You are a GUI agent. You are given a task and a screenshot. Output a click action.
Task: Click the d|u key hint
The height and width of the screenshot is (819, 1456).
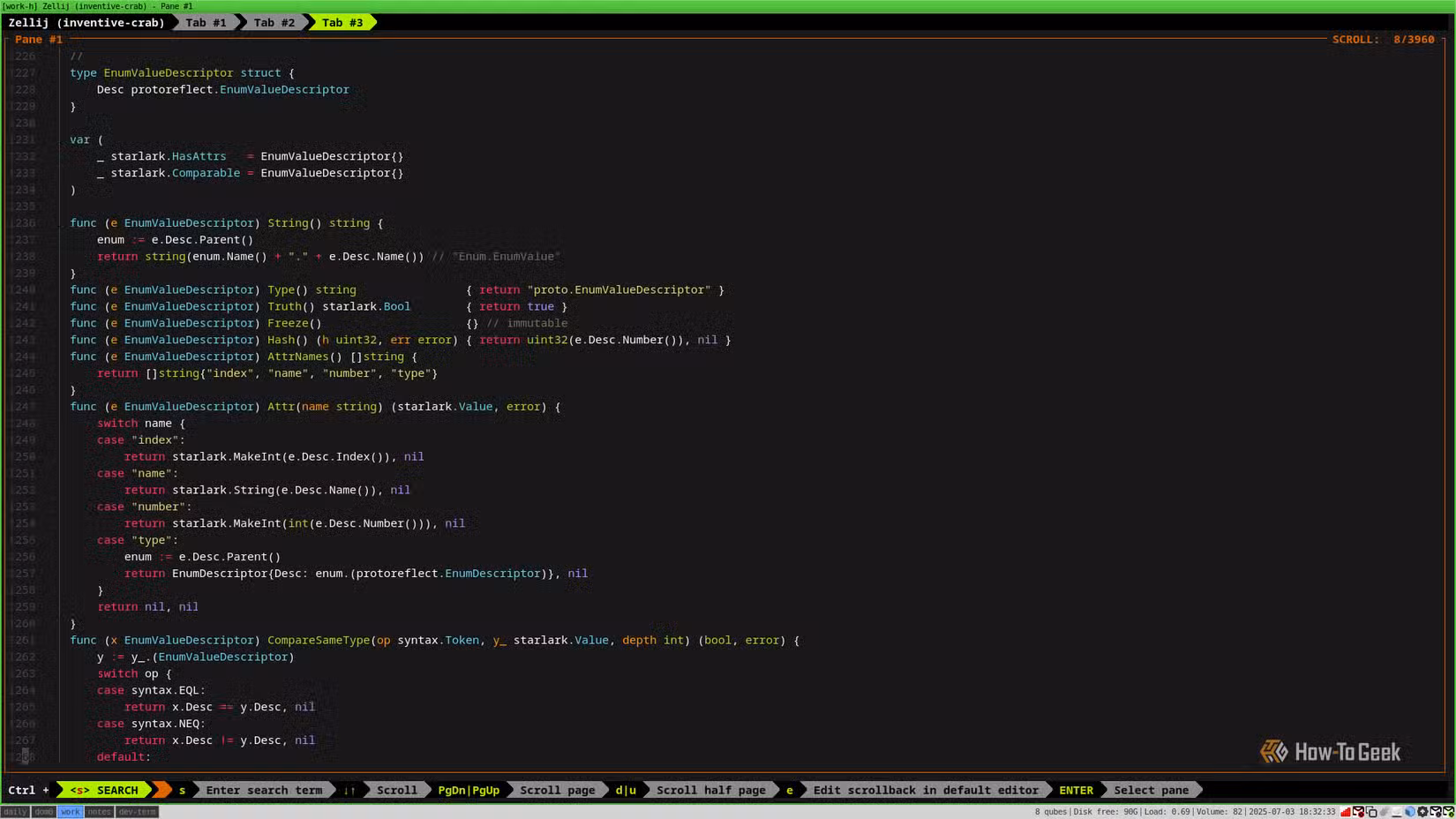click(x=626, y=791)
